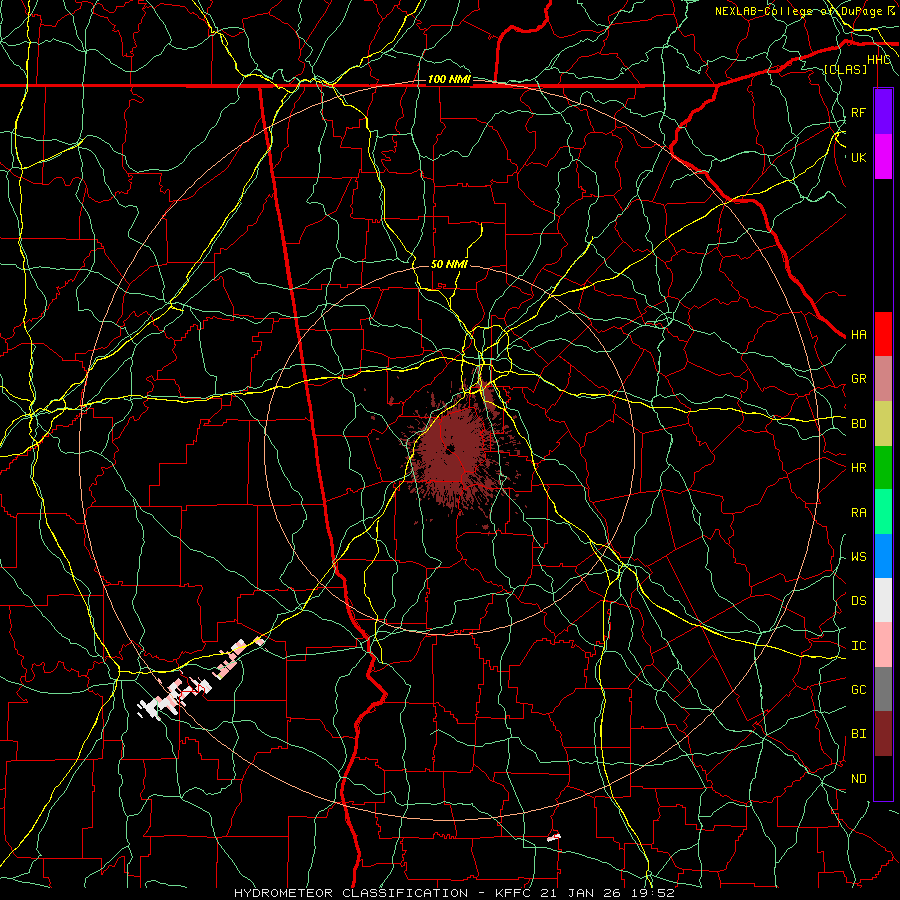Click the HA red legend swatch
The width and height of the screenshot is (900, 900).
pos(883,334)
